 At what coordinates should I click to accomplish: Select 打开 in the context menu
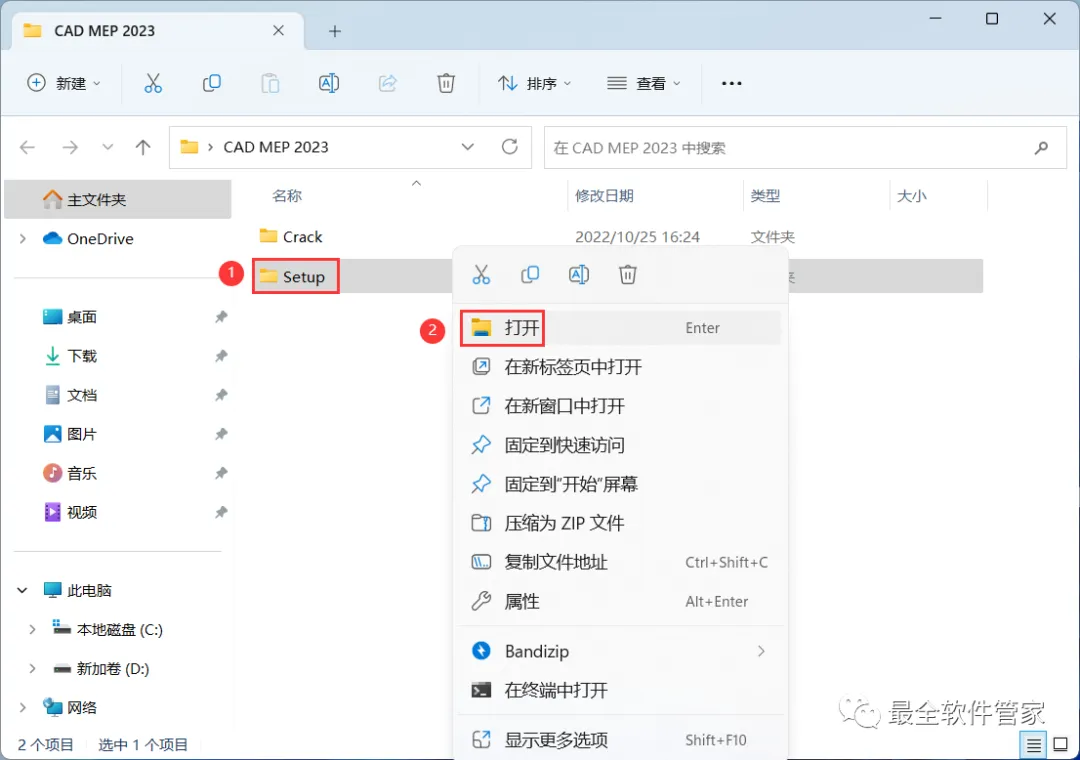(x=620, y=328)
